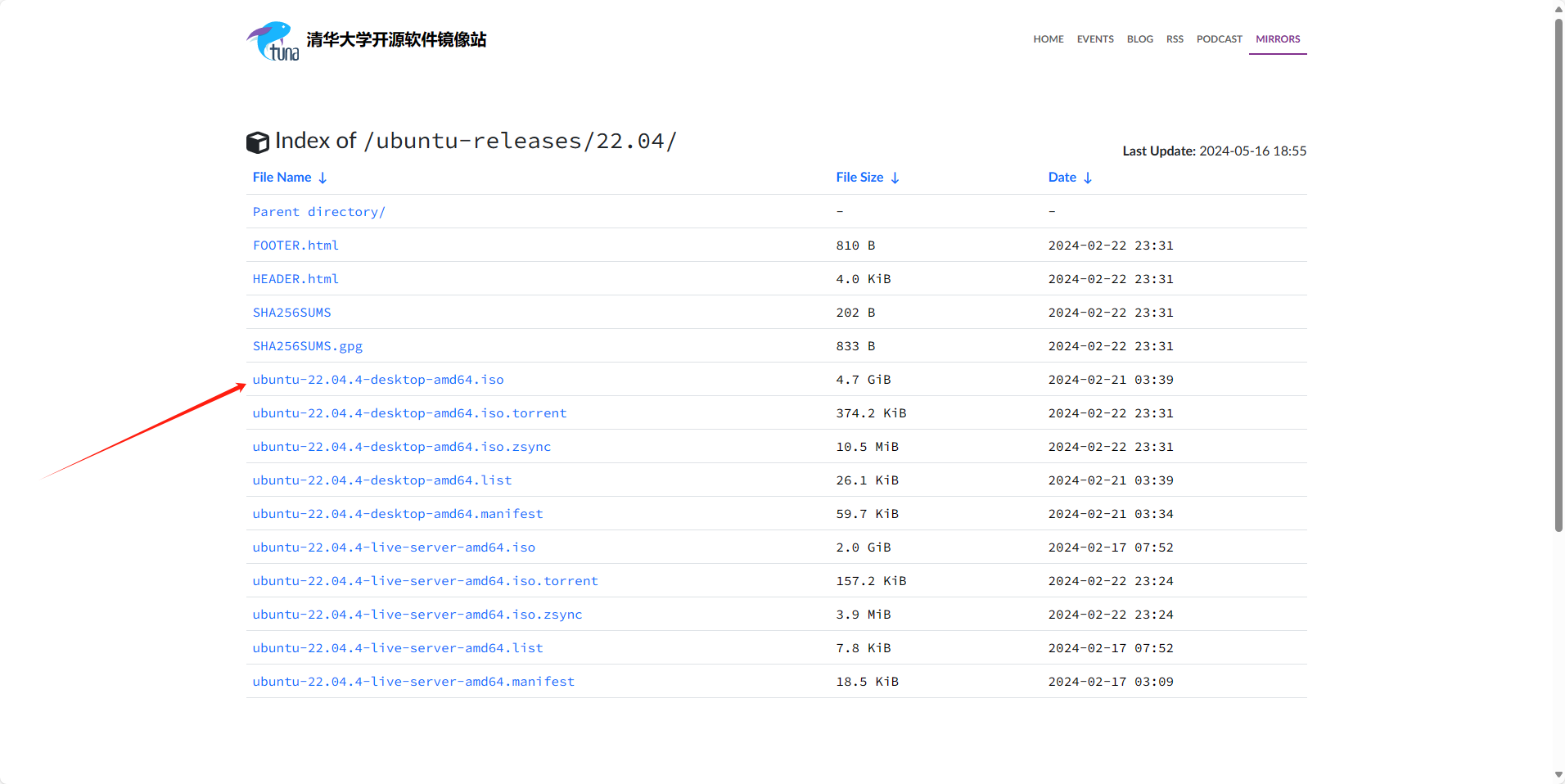Viewport: 1565px width, 784px height.
Task: Click the 10.5 MiB file size cell
Action: [x=868, y=447]
